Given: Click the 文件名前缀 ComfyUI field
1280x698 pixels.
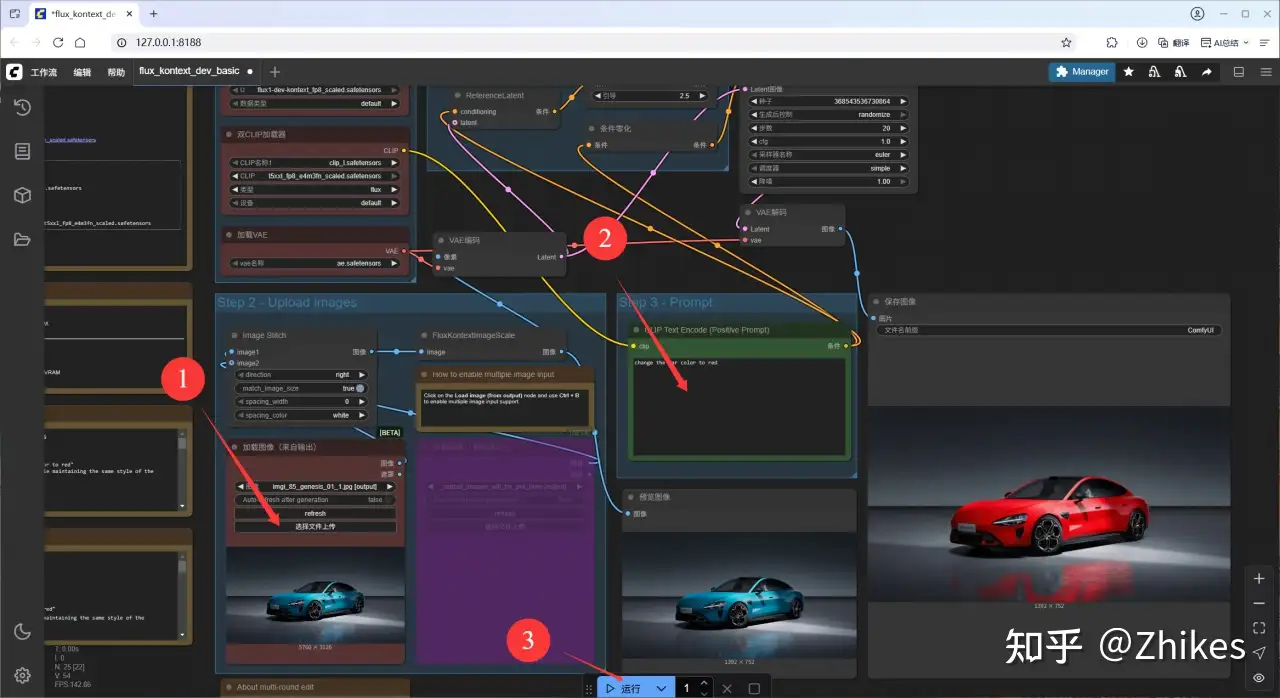Looking at the screenshot, I should (x=1049, y=330).
